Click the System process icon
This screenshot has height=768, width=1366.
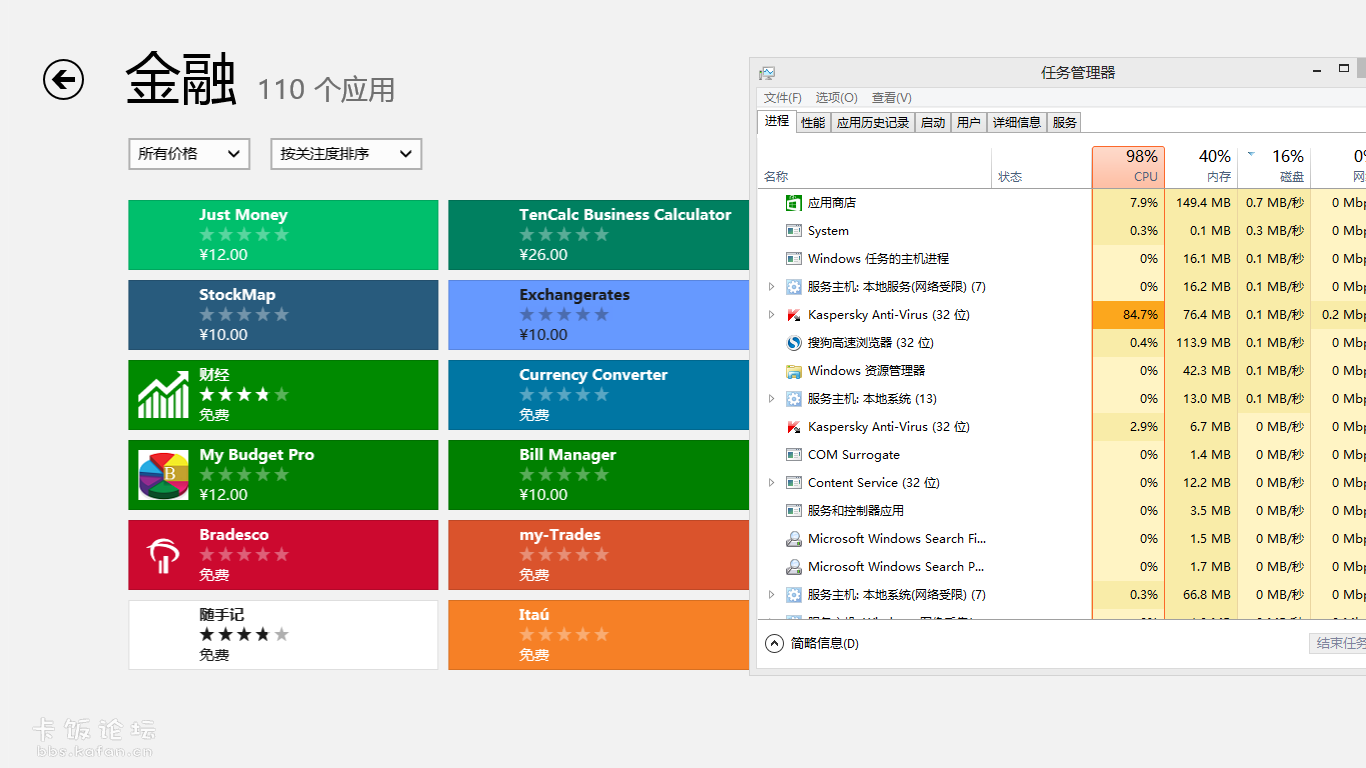[x=794, y=230]
